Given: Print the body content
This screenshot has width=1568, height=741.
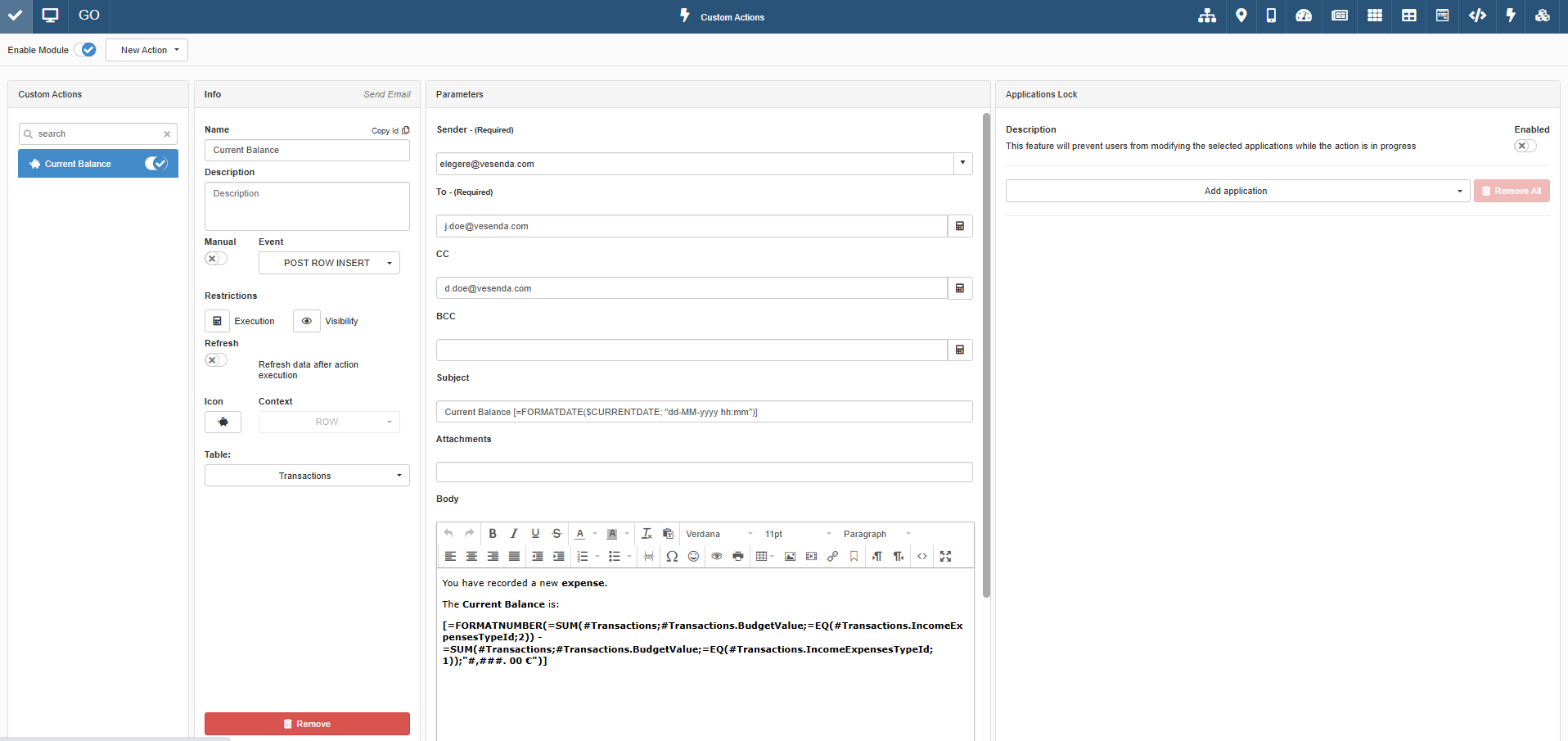Looking at the screenshot, I should (x=738, y=557).
